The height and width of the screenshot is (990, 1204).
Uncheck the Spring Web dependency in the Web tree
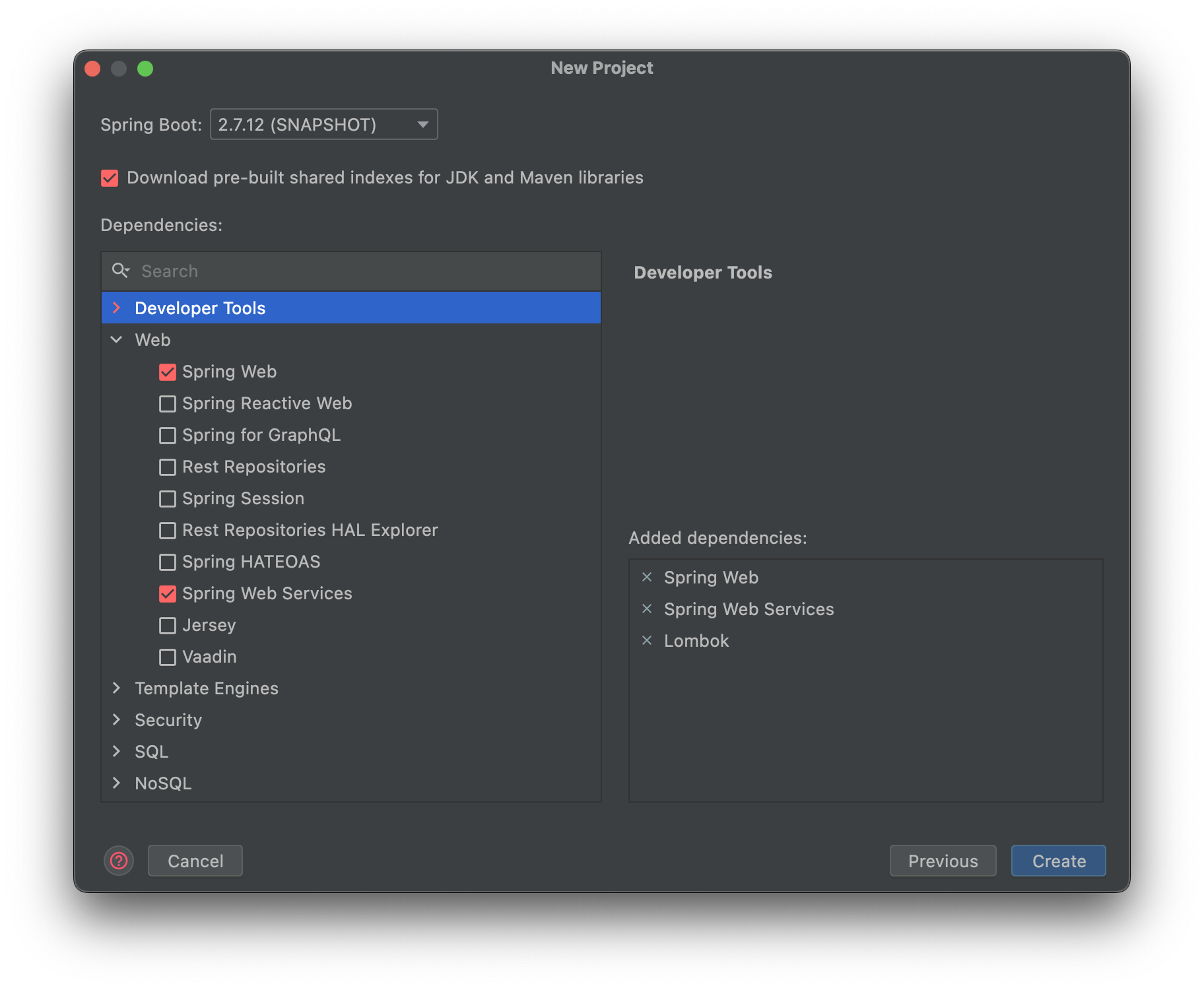pos(168,372)
